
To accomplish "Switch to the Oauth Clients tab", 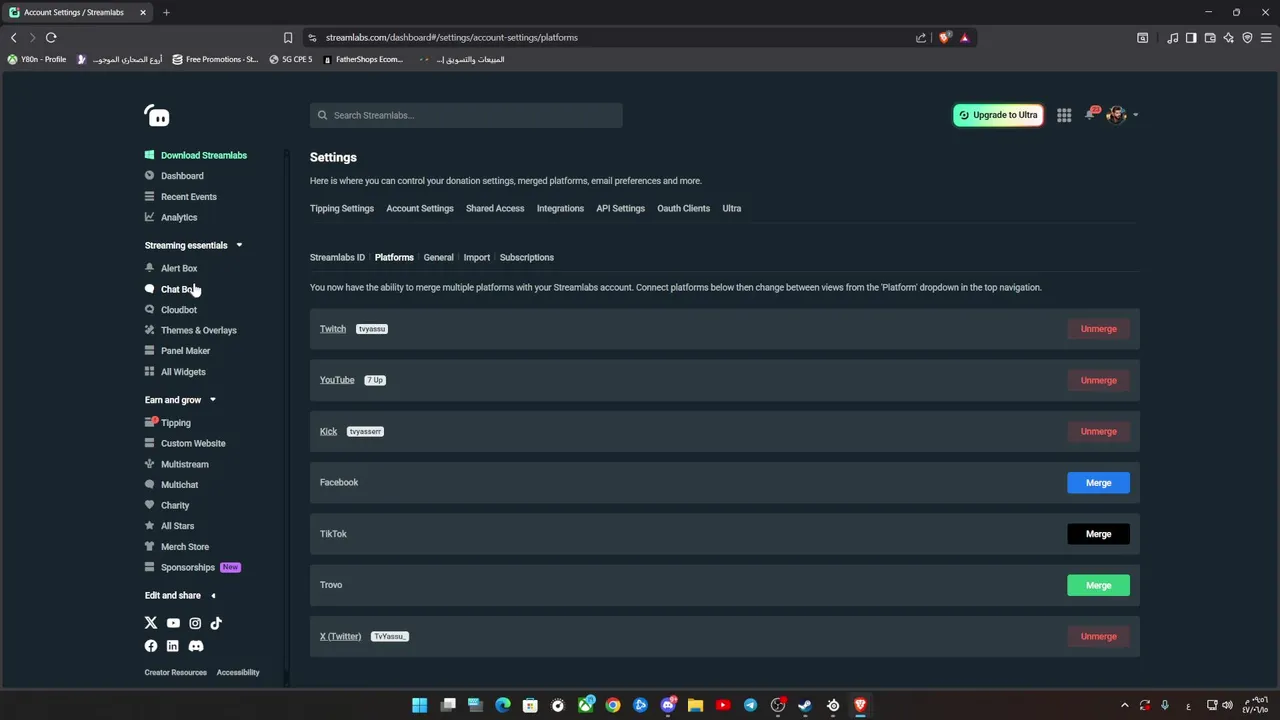I will (683, 208).
